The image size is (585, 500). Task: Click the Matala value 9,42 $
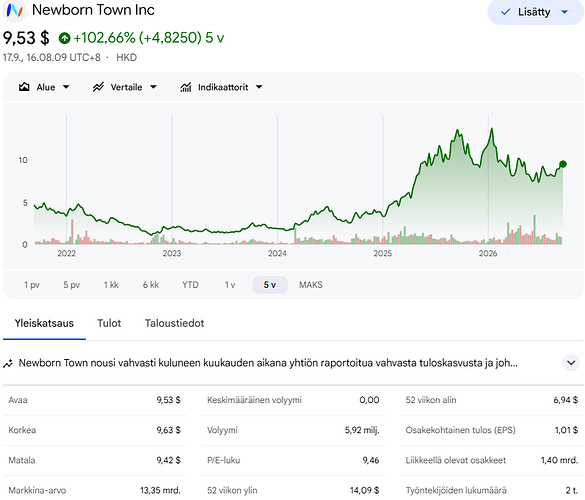(x=169, y=460)
